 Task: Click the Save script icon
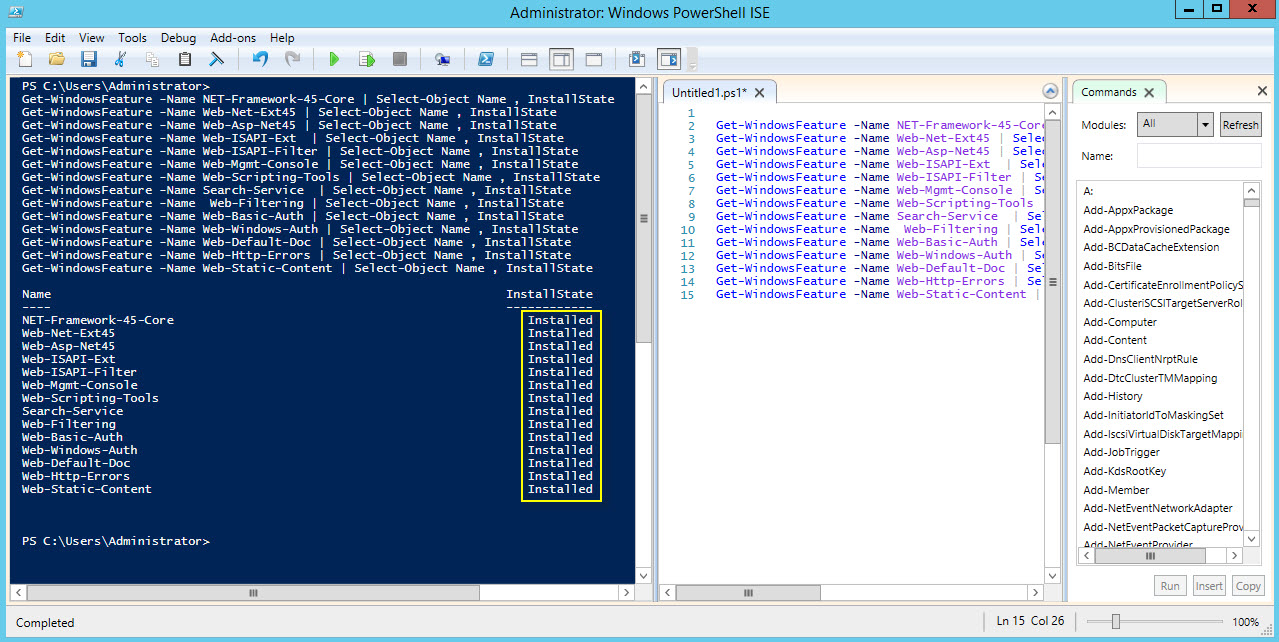[89, 59]
